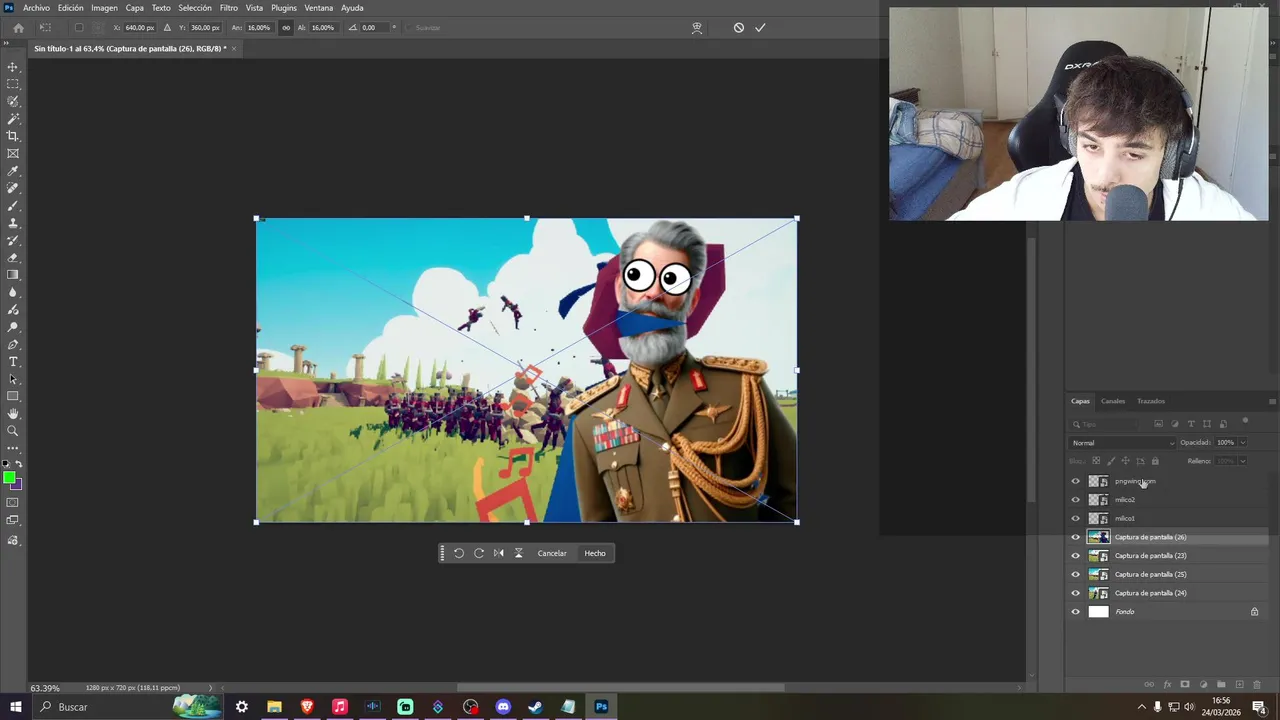
Task: Select the Zoom magnifier tool
Action: pyautogui.click(x=13, y=431)
